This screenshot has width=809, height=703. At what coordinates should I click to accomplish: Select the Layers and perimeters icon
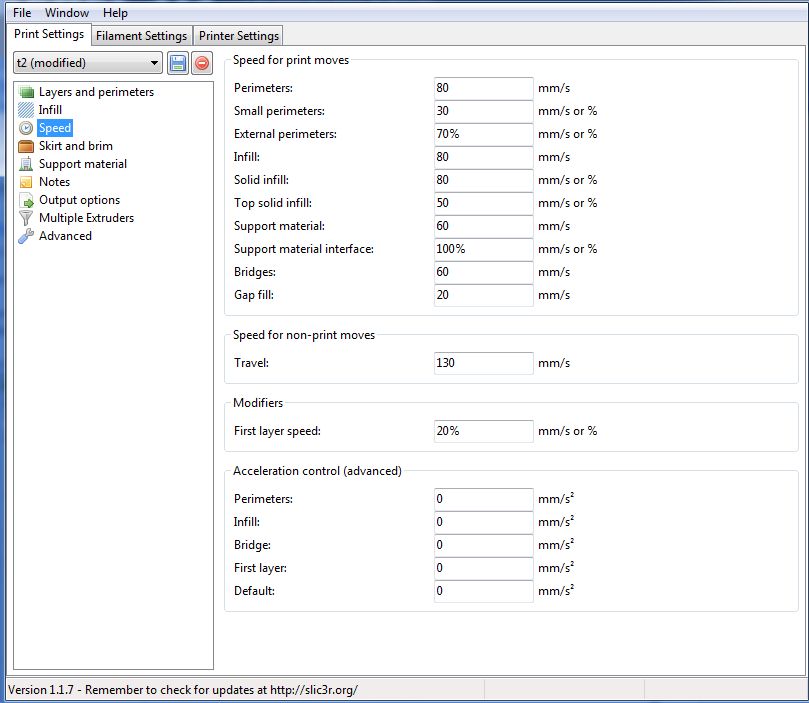click(26, 92)
